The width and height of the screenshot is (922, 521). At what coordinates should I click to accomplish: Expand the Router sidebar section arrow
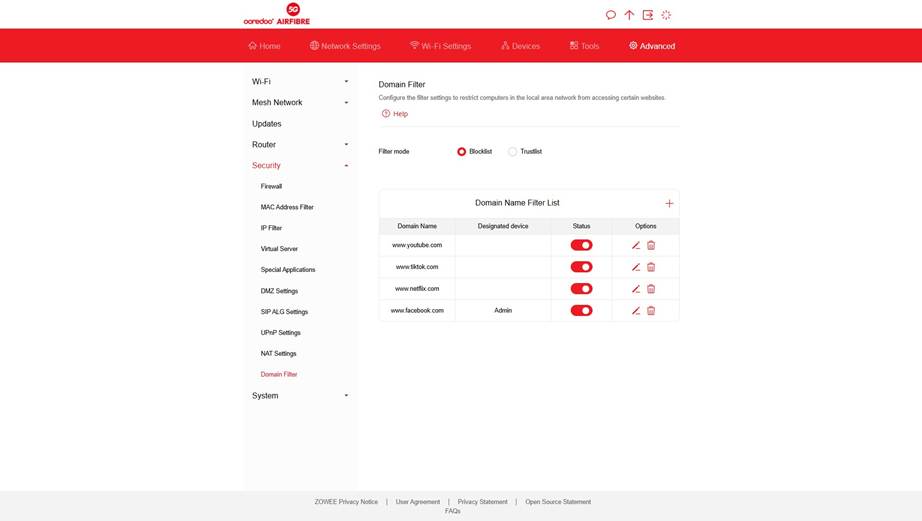tap(346, 145)
